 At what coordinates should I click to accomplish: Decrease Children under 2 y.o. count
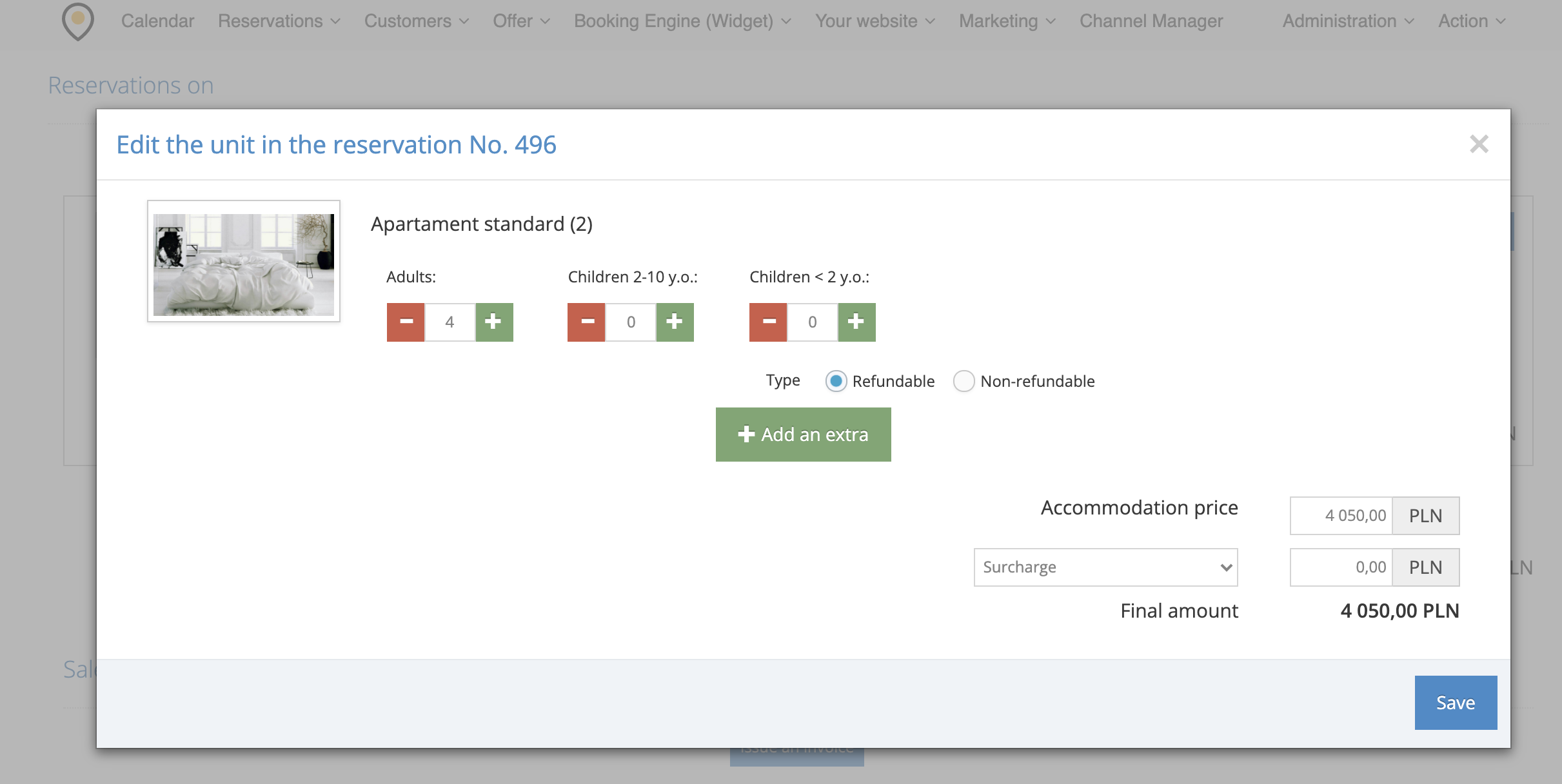coord(768,322)
